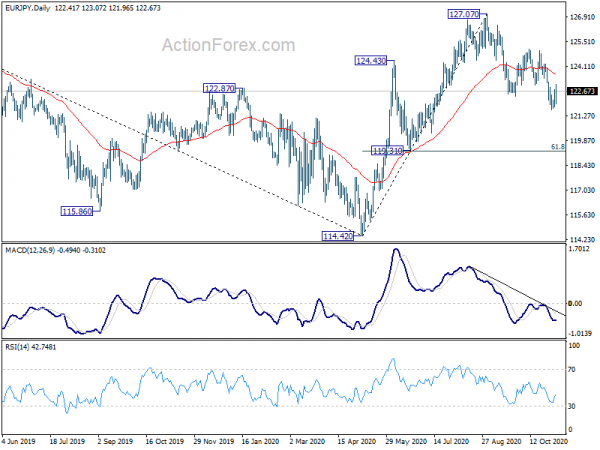600x450 pixels.
Task: Click the 125.510 price axis value
Action: [582, 42]
